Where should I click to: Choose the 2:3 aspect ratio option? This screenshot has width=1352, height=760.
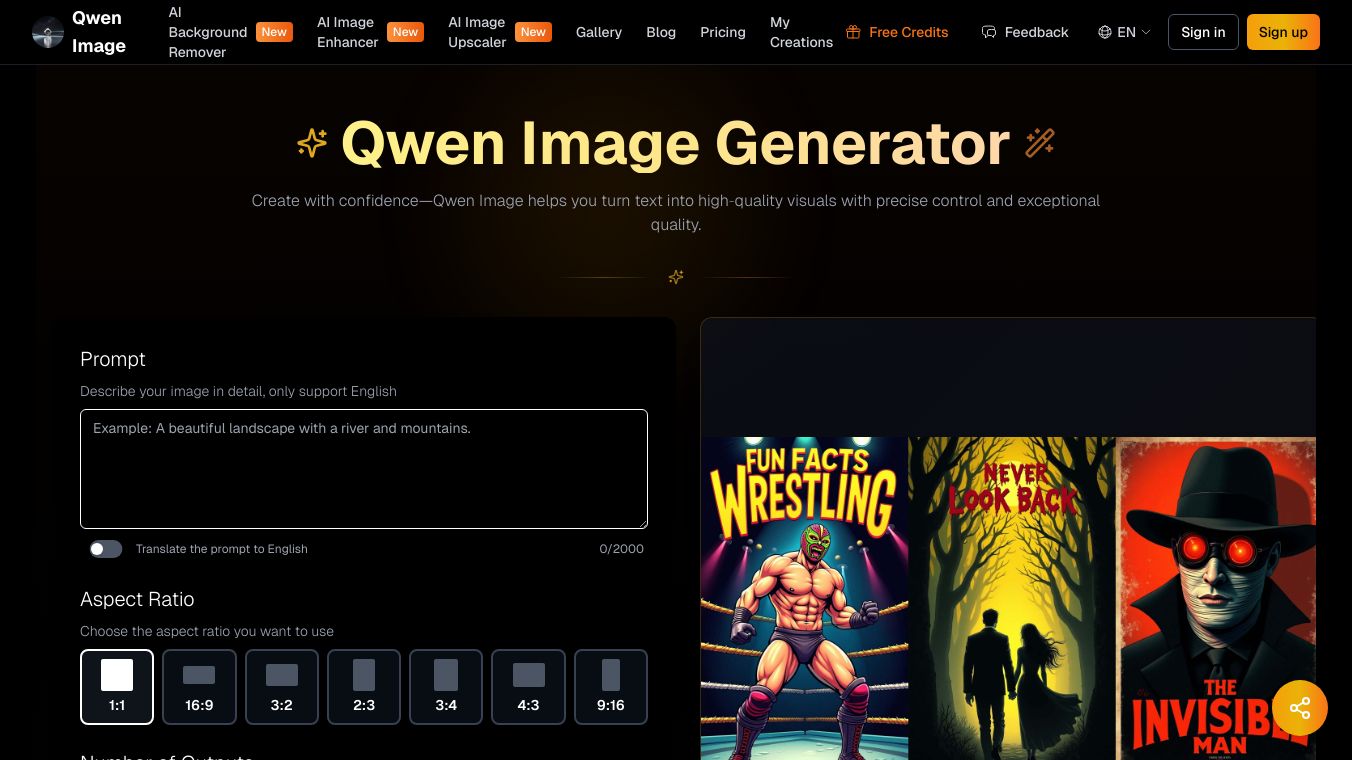coord(364,687)
